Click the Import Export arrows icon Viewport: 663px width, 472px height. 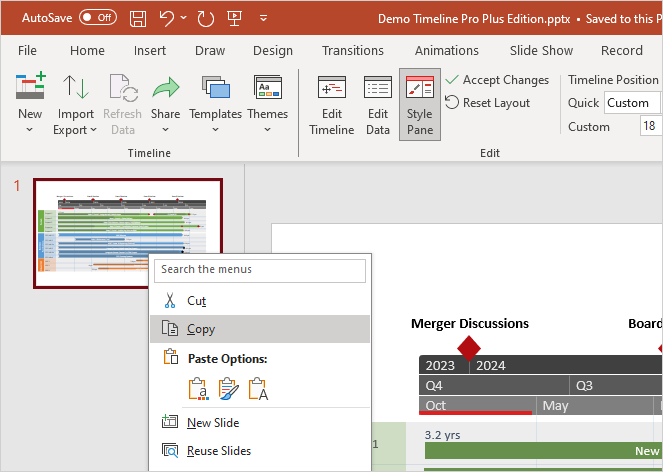pos(76,87)
